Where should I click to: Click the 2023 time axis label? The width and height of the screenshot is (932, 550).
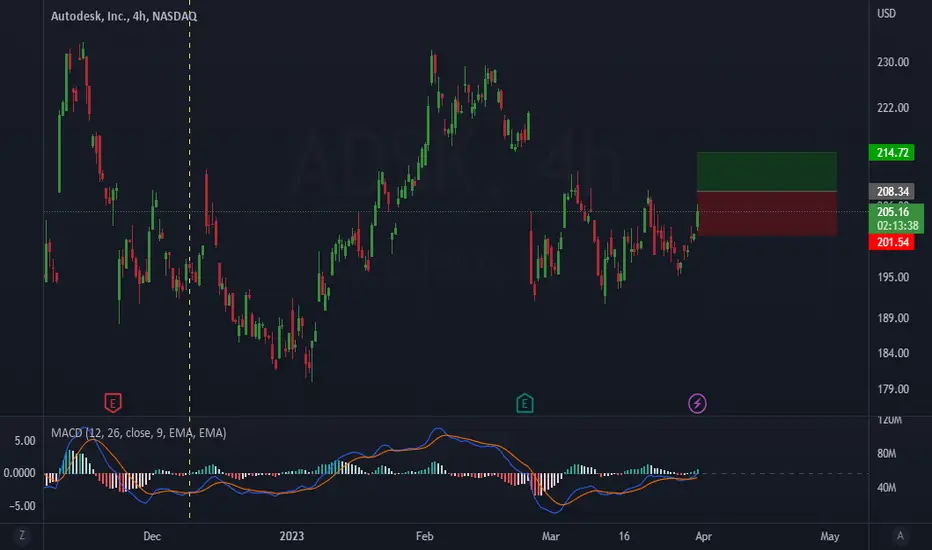(x=291, y=536)
